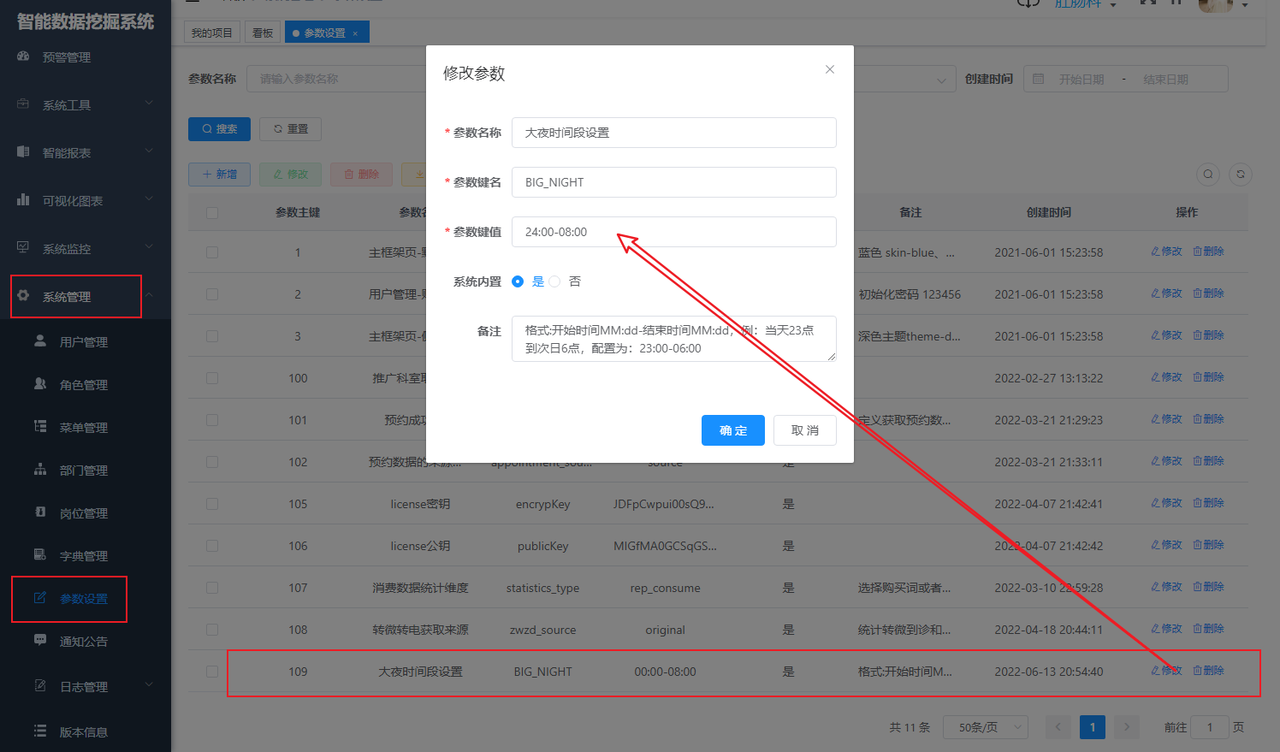Focus the 参数名称 field in dialog
Screen dimensions: 1280x752
[x=674, y=132]
